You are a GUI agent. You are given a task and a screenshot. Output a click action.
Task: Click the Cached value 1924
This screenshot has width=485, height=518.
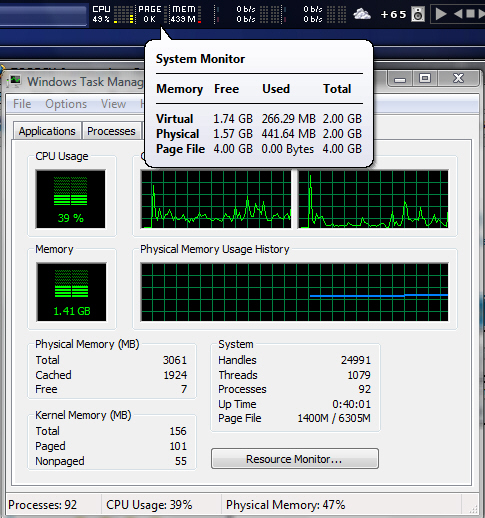[175, 375]
